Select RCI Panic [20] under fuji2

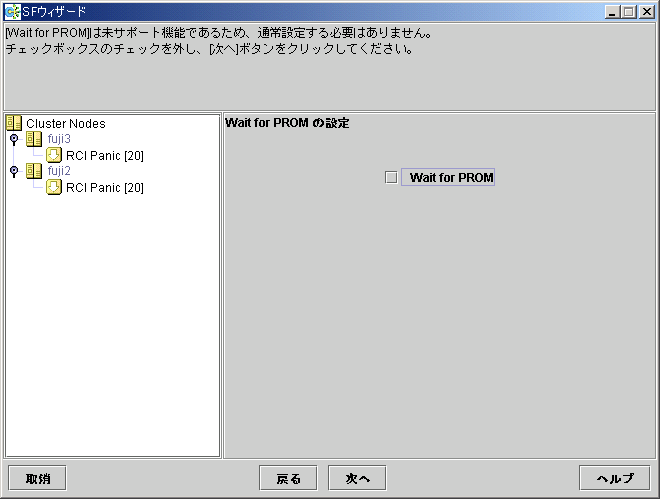pyautogui.click(x=105, y=188)
